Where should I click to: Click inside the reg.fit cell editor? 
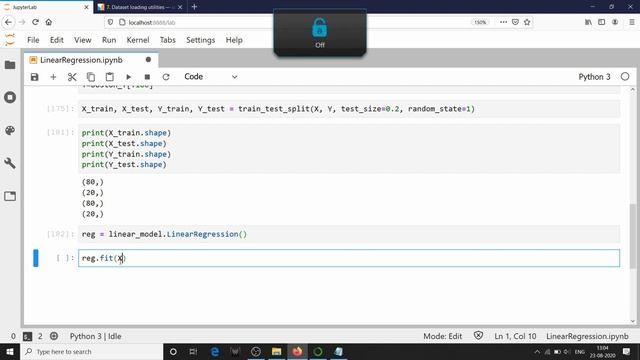(349, 258)
